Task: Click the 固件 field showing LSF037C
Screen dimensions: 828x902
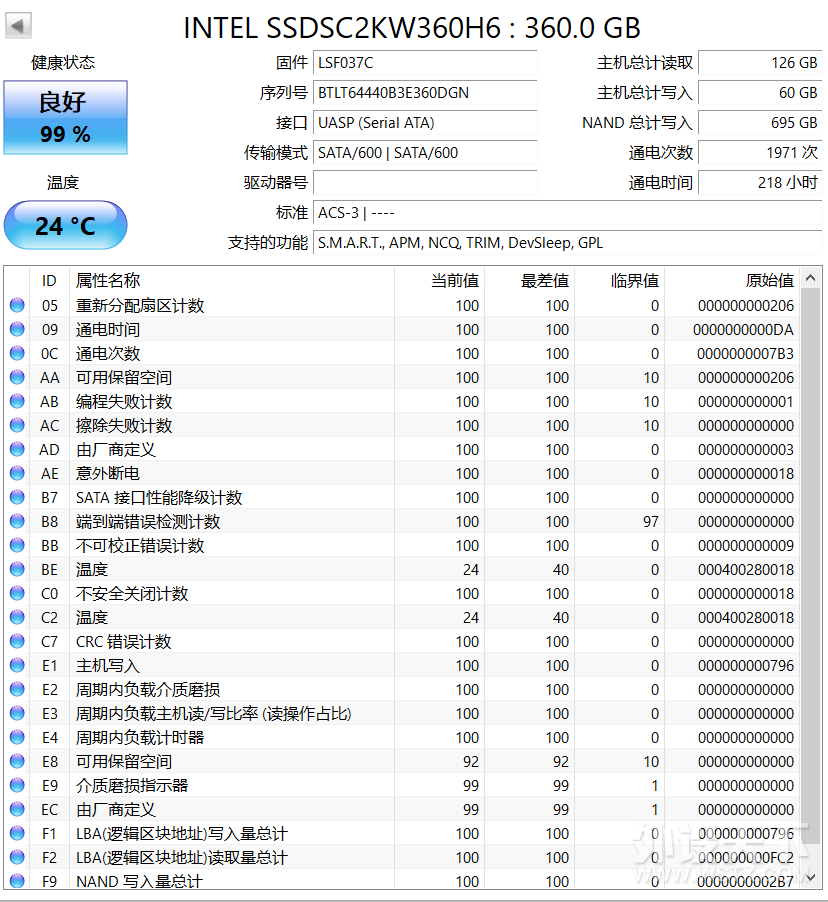Action: point(424,63)
